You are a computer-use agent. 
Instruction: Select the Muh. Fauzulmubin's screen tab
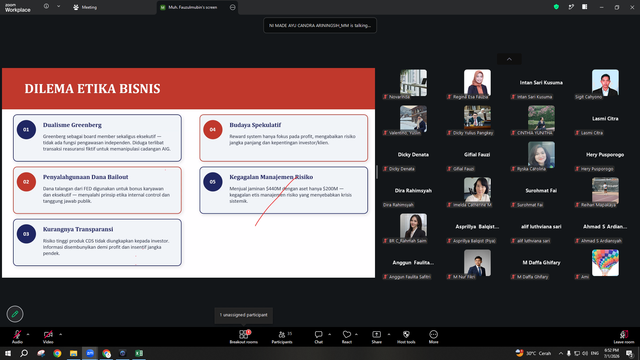tap(192, 7)
